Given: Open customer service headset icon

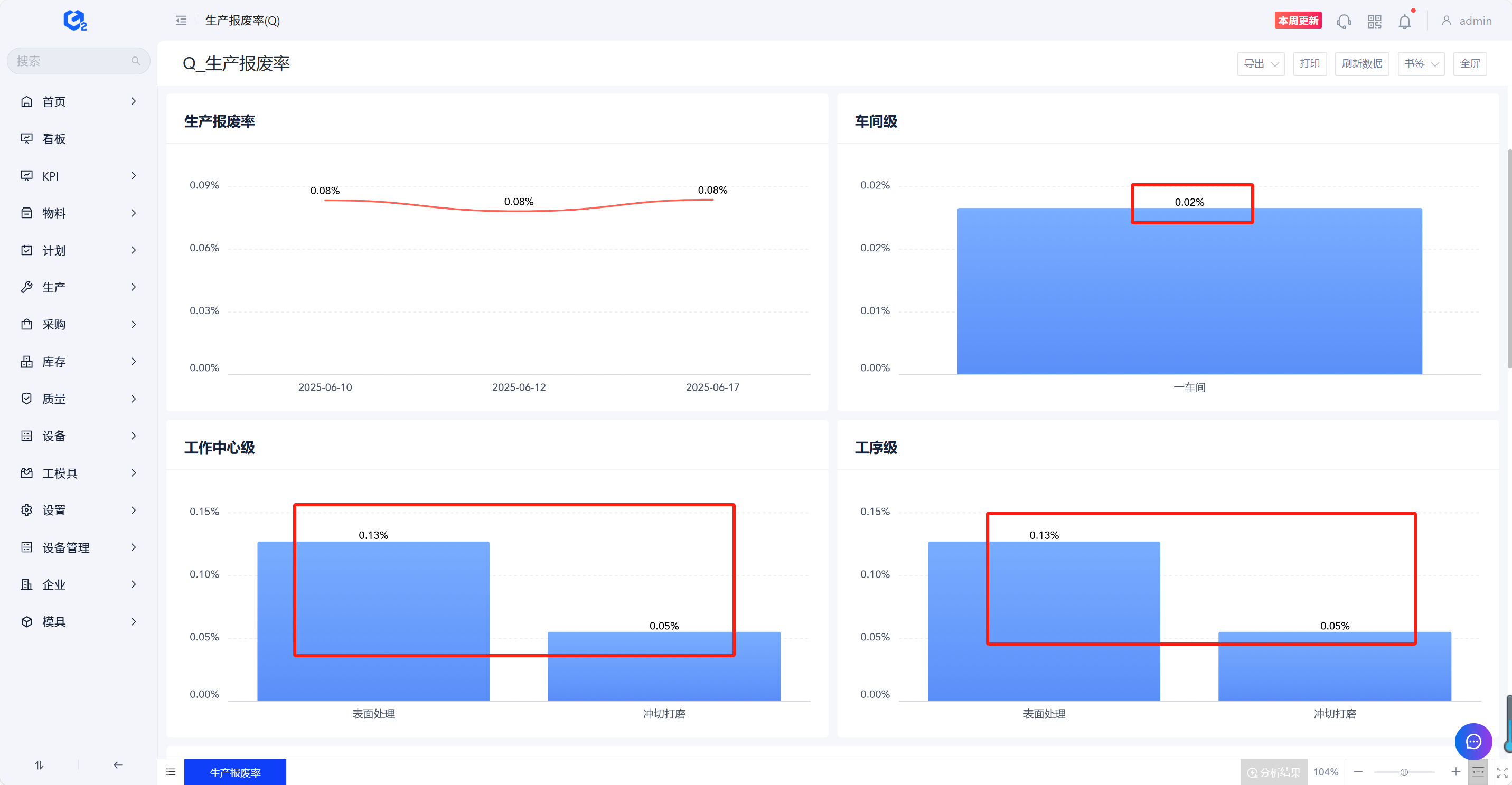Looking at the screenshot, I should click(1344, 22).
